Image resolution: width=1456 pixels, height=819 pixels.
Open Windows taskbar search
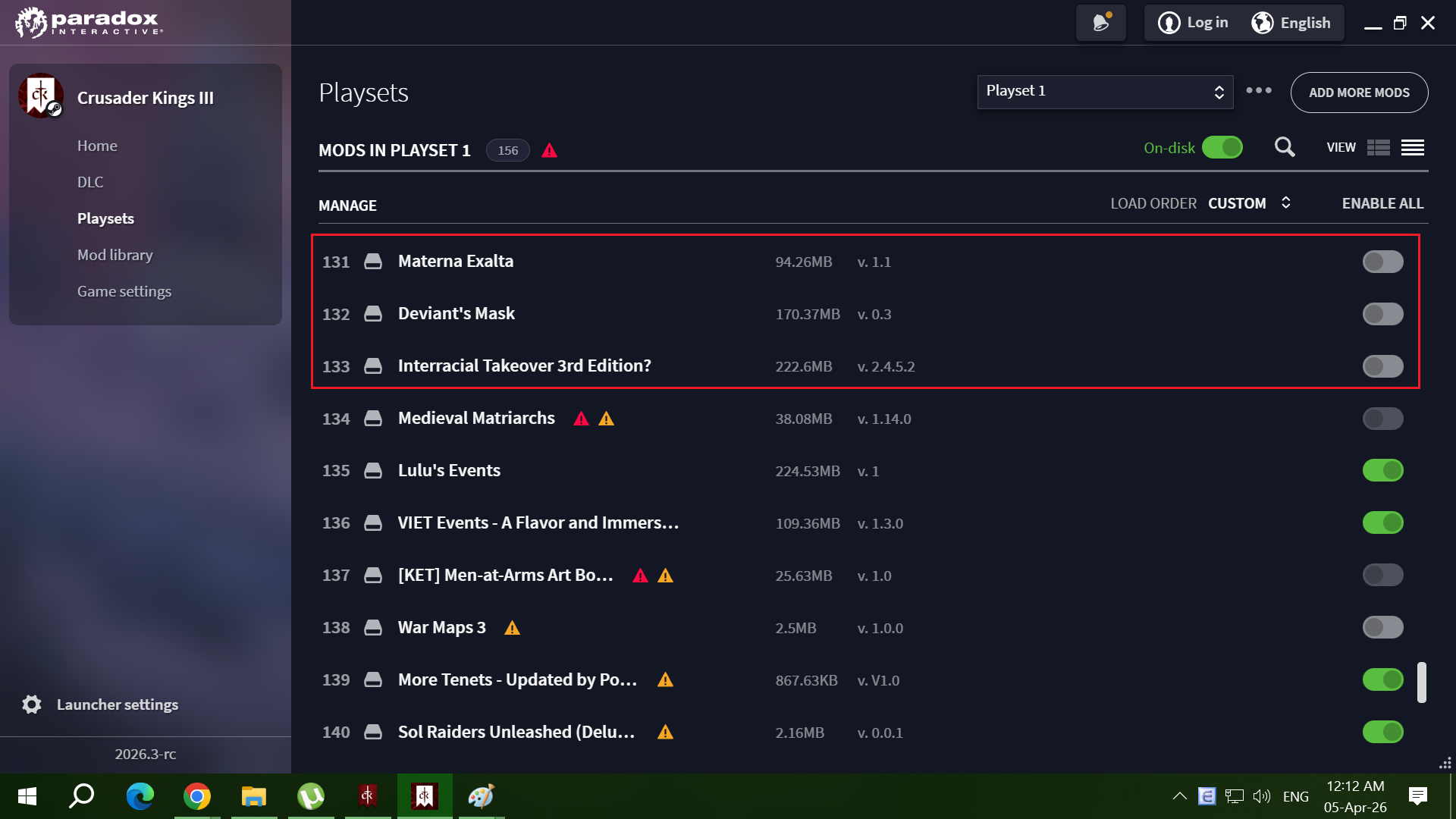click(82, 796)
